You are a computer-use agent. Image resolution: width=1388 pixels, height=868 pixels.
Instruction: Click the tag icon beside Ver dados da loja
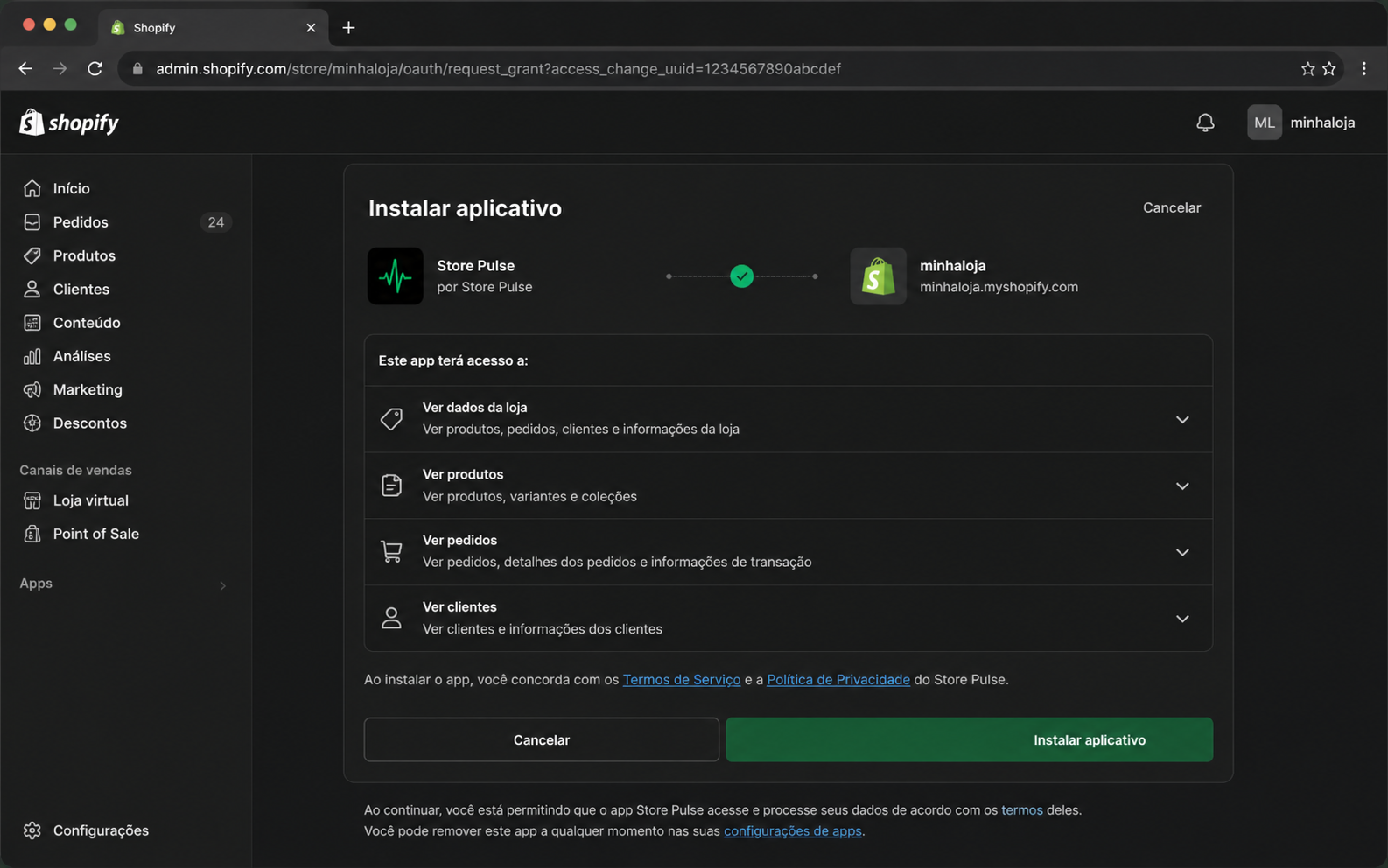tap(391, 419)
